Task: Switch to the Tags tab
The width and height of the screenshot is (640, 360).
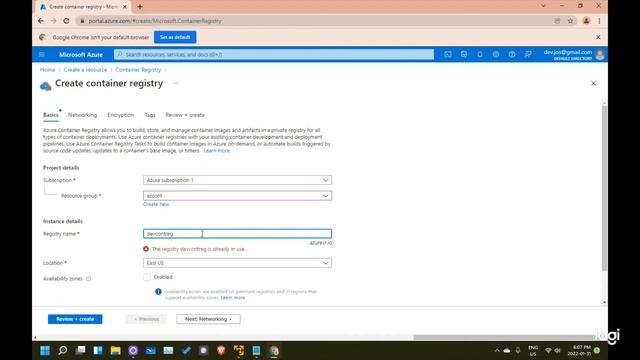Action: coord(150,115)
